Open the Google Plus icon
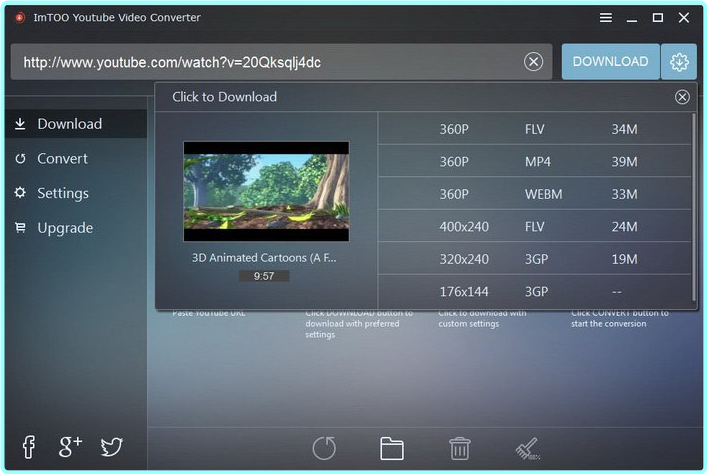707x474 pixels. (70, 447)
